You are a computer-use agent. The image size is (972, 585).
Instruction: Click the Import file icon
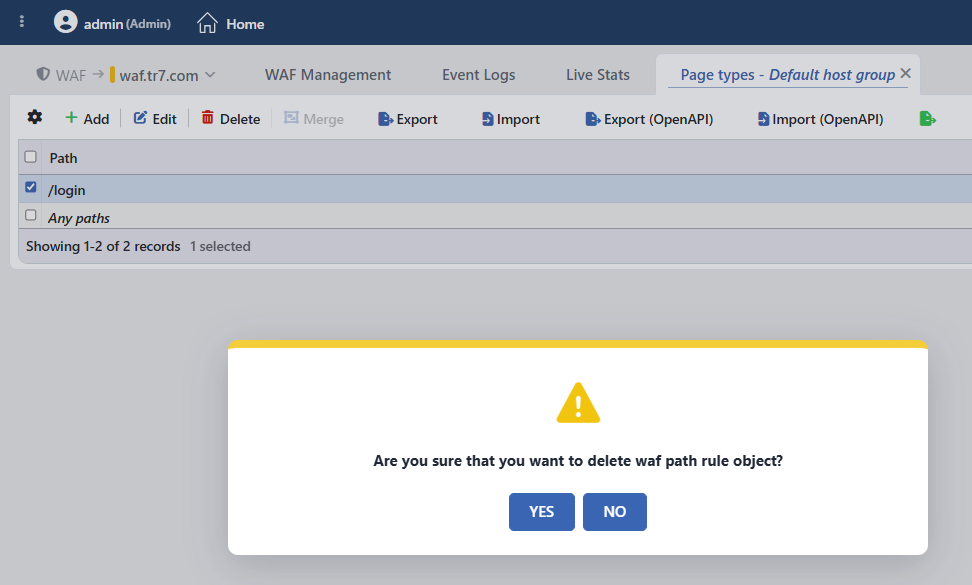[487, 118]
